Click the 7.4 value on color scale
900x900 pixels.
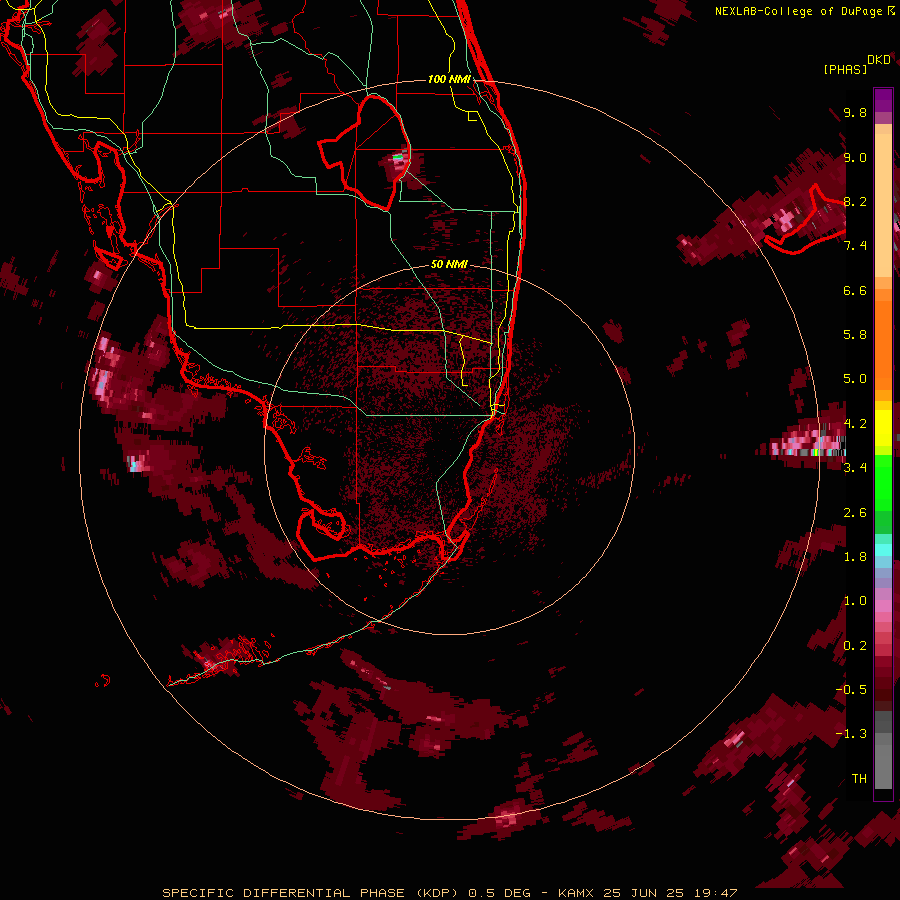855,246
